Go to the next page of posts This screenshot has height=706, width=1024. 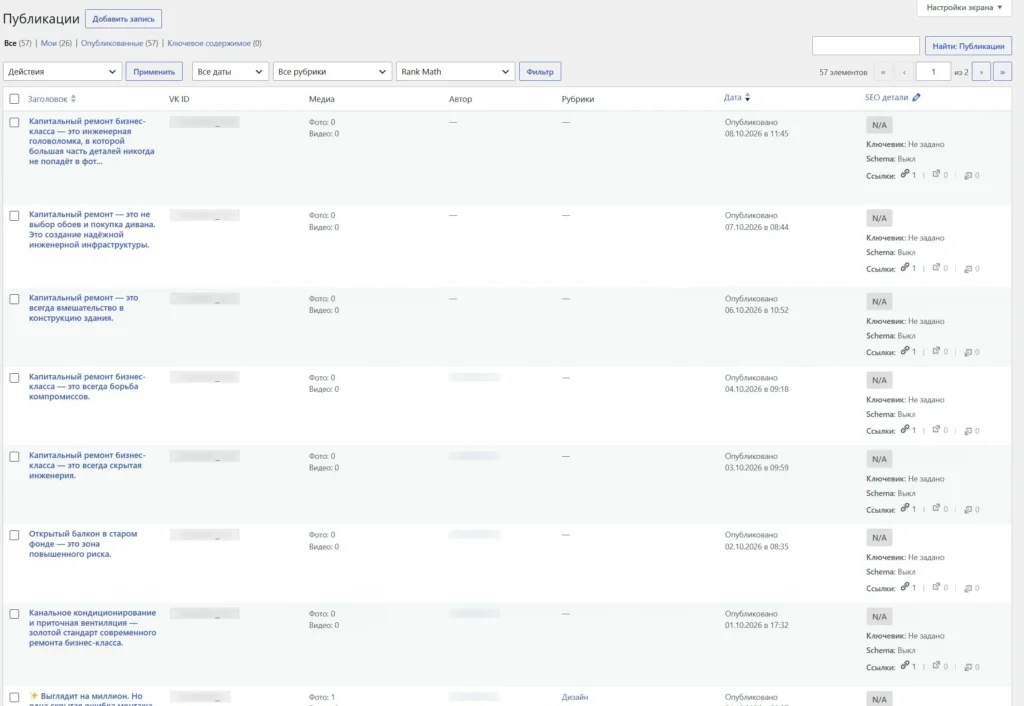pos(981,72)
